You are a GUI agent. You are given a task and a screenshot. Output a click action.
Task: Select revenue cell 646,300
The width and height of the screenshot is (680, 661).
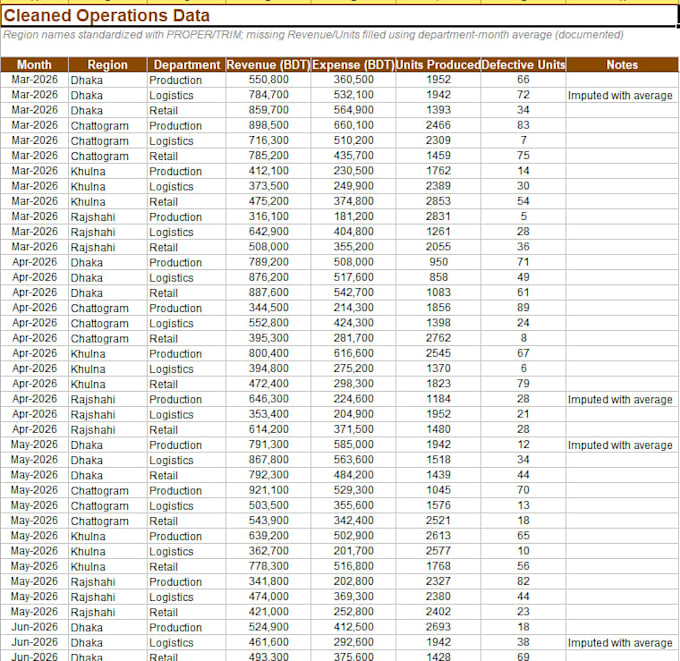(x=268, y=399)
